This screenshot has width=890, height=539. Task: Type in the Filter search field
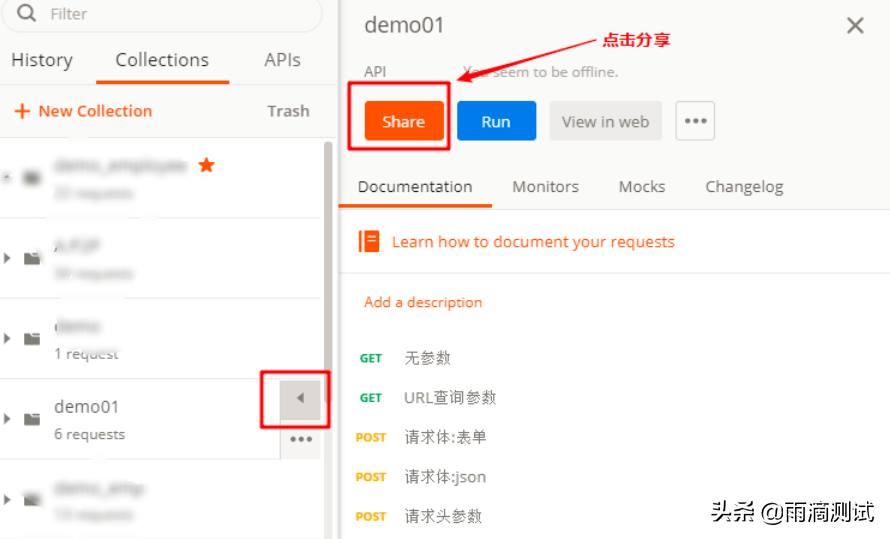click(170, 14)
